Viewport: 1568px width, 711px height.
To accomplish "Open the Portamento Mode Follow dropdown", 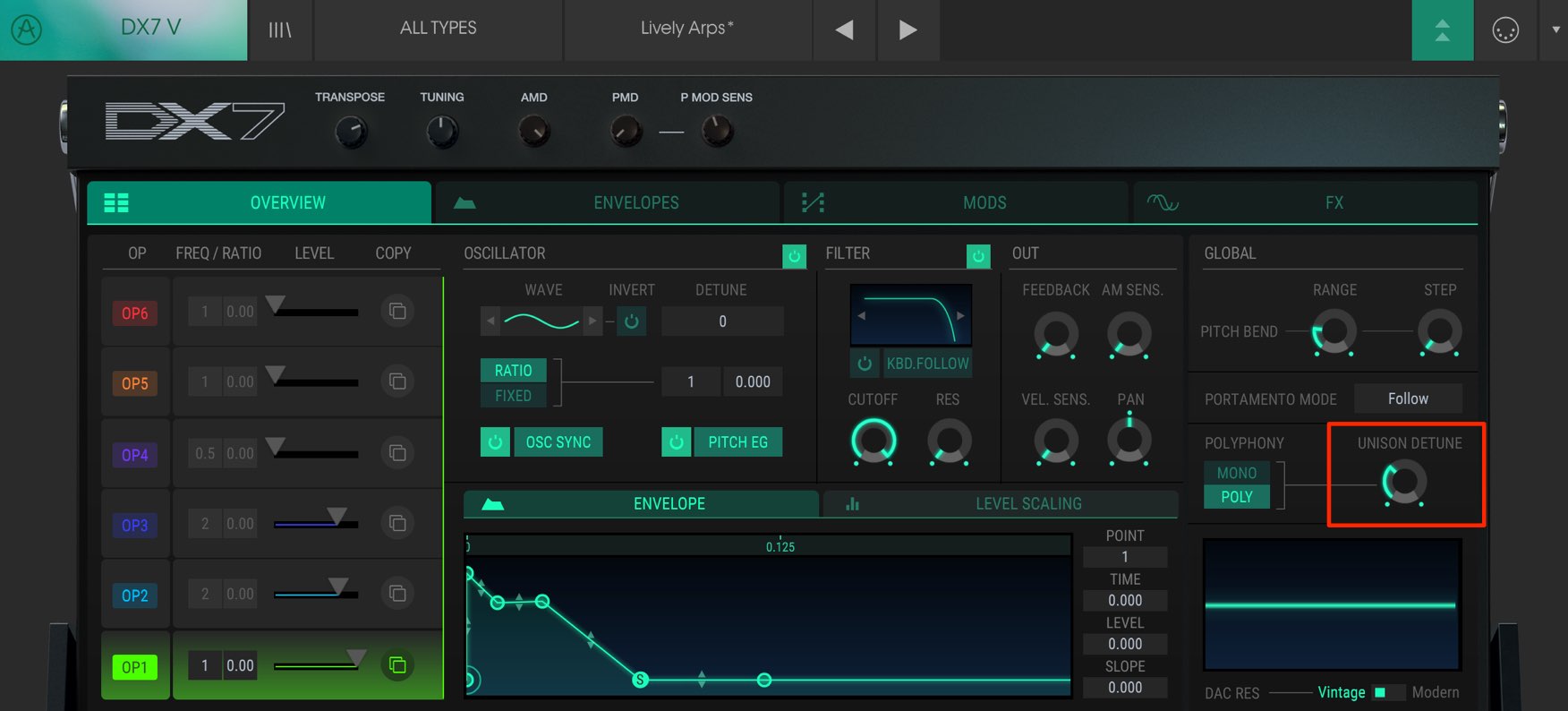I will coord(1408,398).
